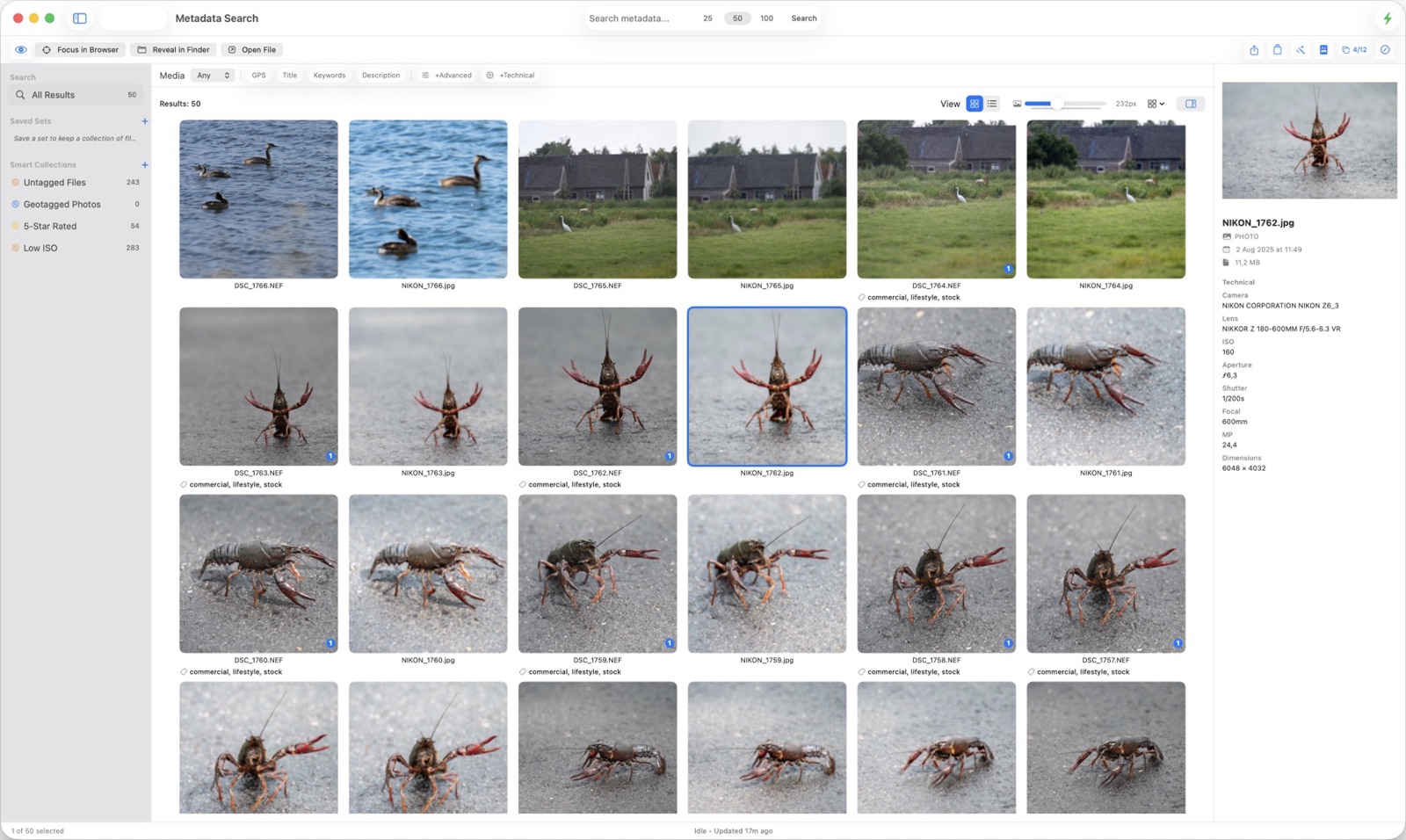The height and width of the screenshot is (840, 1406).
Task: Switch to list view layout
Action: pos(991,103)
